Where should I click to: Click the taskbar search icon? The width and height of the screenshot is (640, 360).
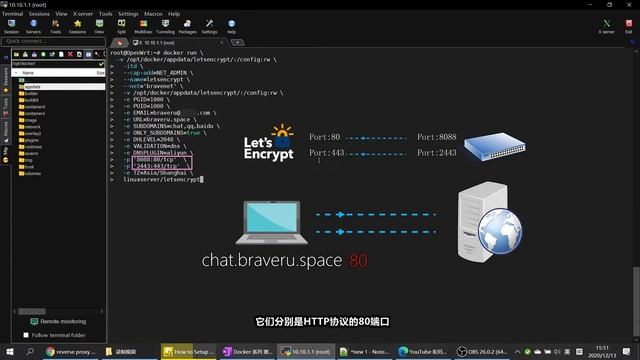30,352
